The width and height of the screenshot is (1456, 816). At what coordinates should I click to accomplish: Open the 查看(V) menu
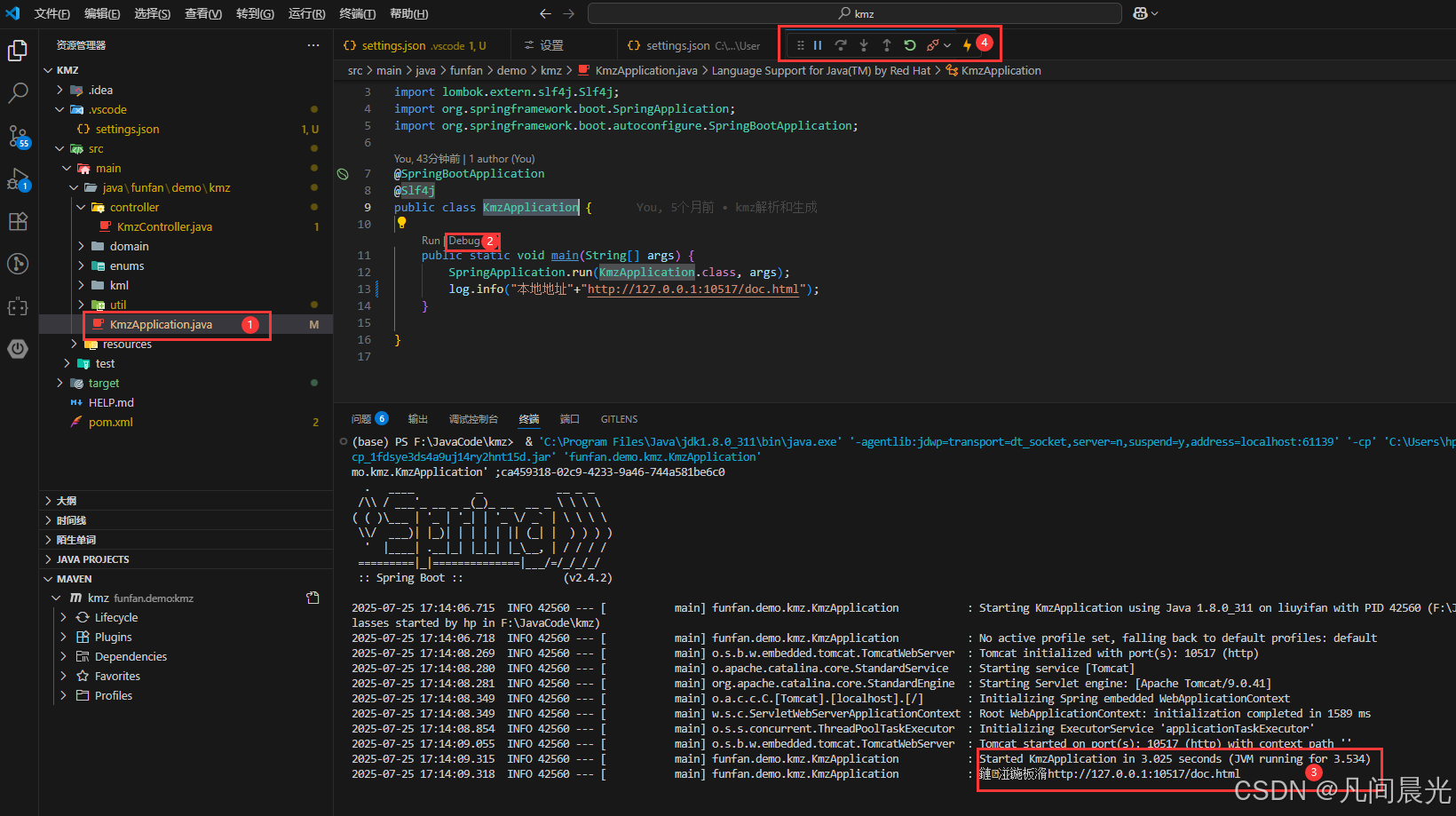click(203, 13)
